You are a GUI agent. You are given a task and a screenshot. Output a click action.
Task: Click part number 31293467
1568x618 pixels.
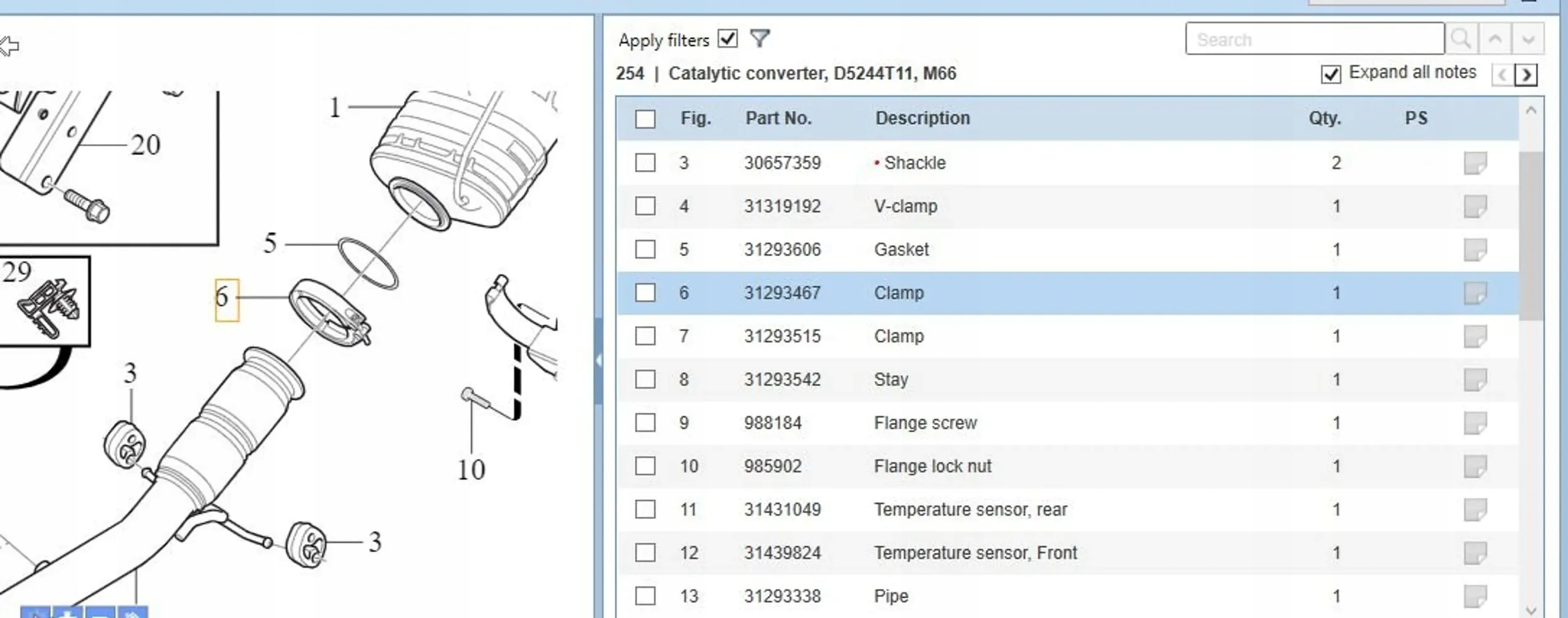coord(782,293)
